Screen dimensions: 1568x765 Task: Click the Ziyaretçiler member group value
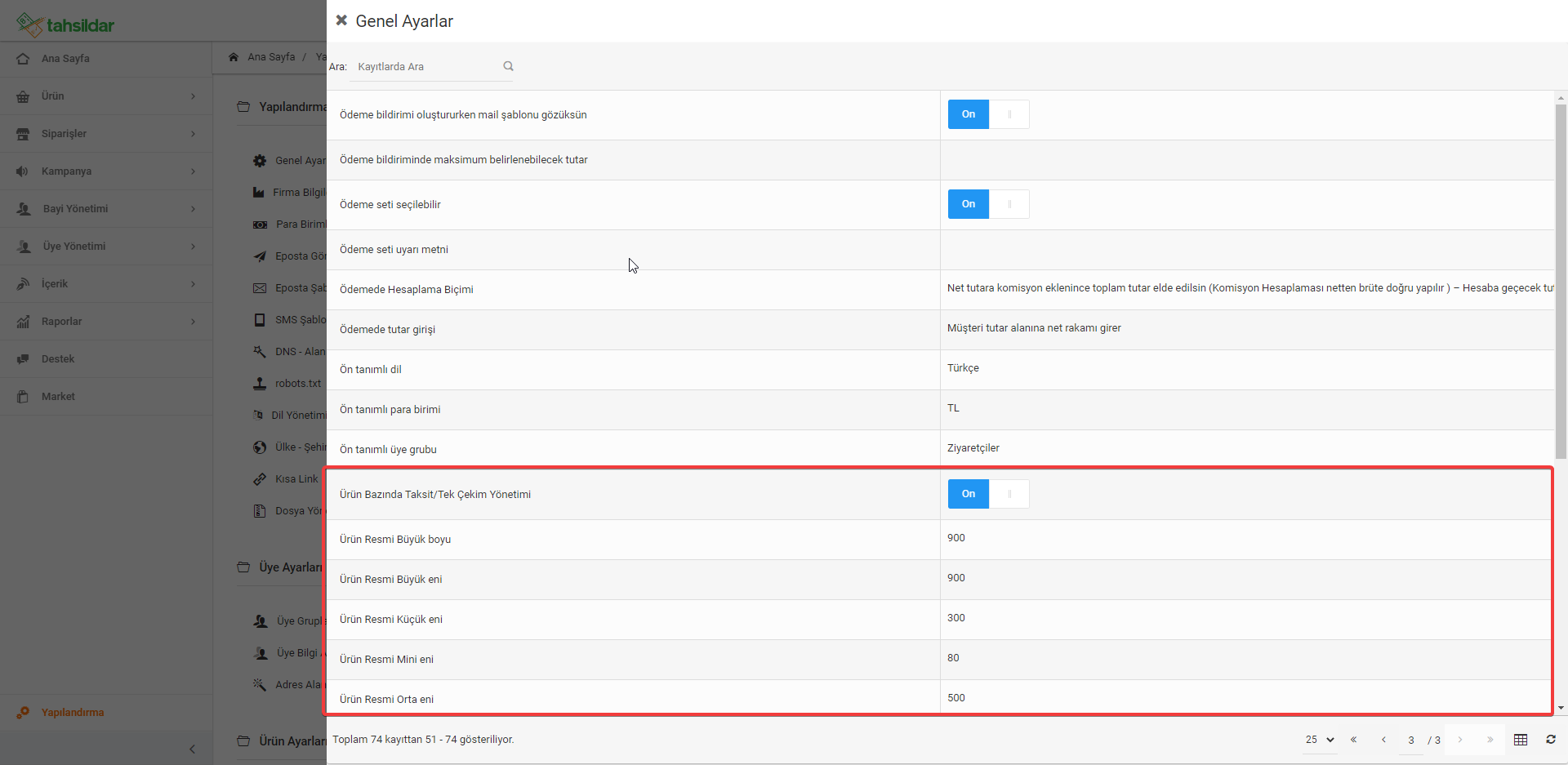pos(973,448)
